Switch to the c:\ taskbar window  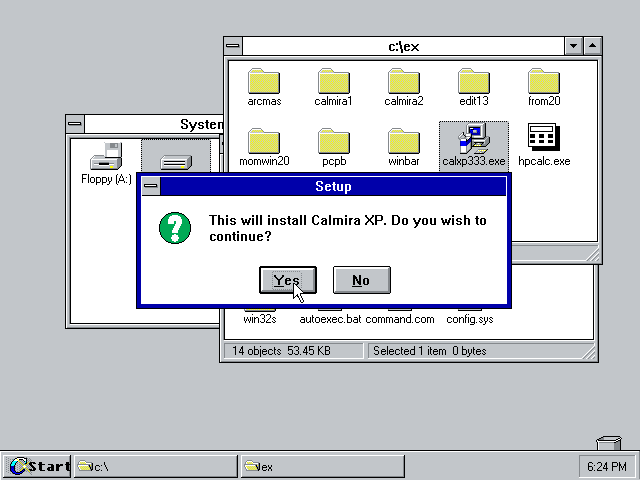[155, 466]
